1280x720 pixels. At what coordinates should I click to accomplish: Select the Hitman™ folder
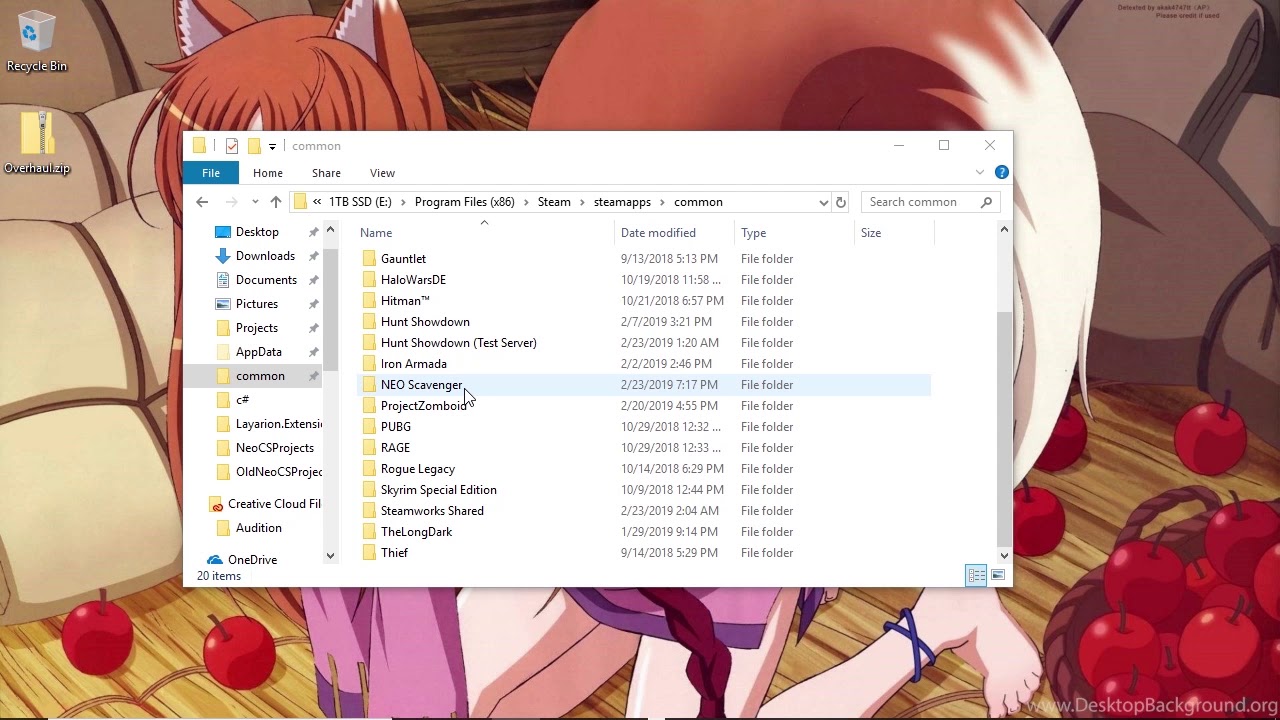tap(405, 301)
